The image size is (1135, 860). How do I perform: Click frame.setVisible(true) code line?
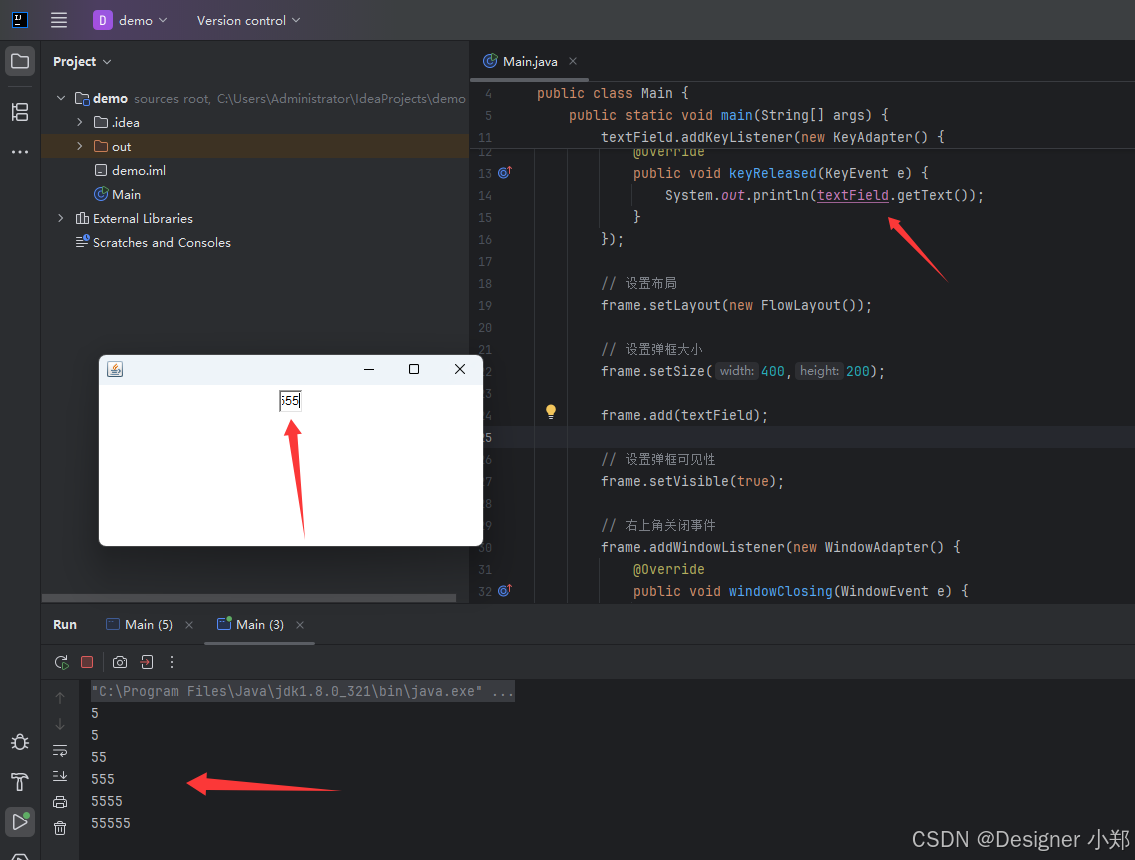tap(692, 481)
